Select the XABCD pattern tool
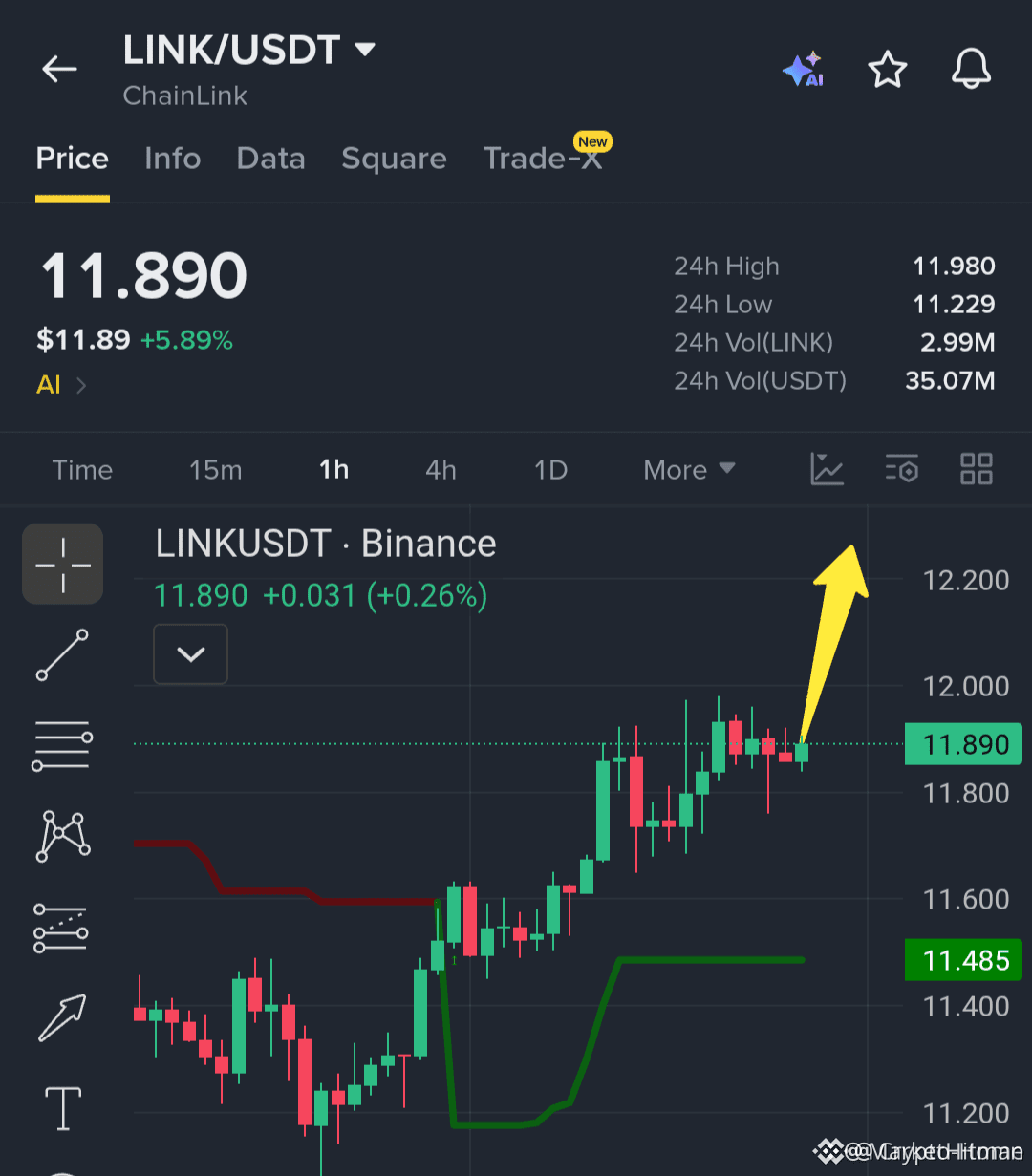1032x1176 pixels. [63, 837]
